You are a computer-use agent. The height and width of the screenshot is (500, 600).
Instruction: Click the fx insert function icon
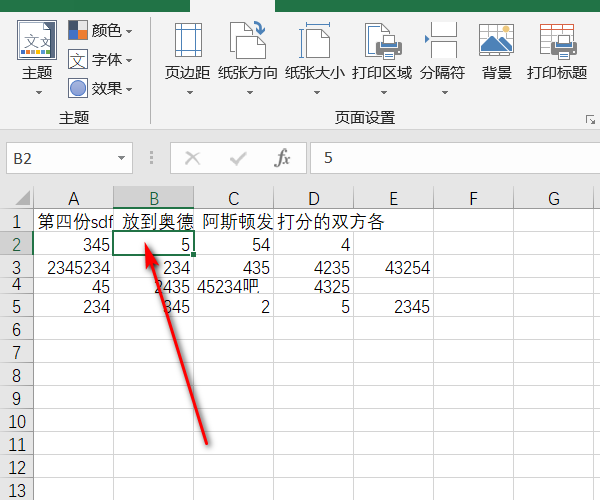point(282,158)
